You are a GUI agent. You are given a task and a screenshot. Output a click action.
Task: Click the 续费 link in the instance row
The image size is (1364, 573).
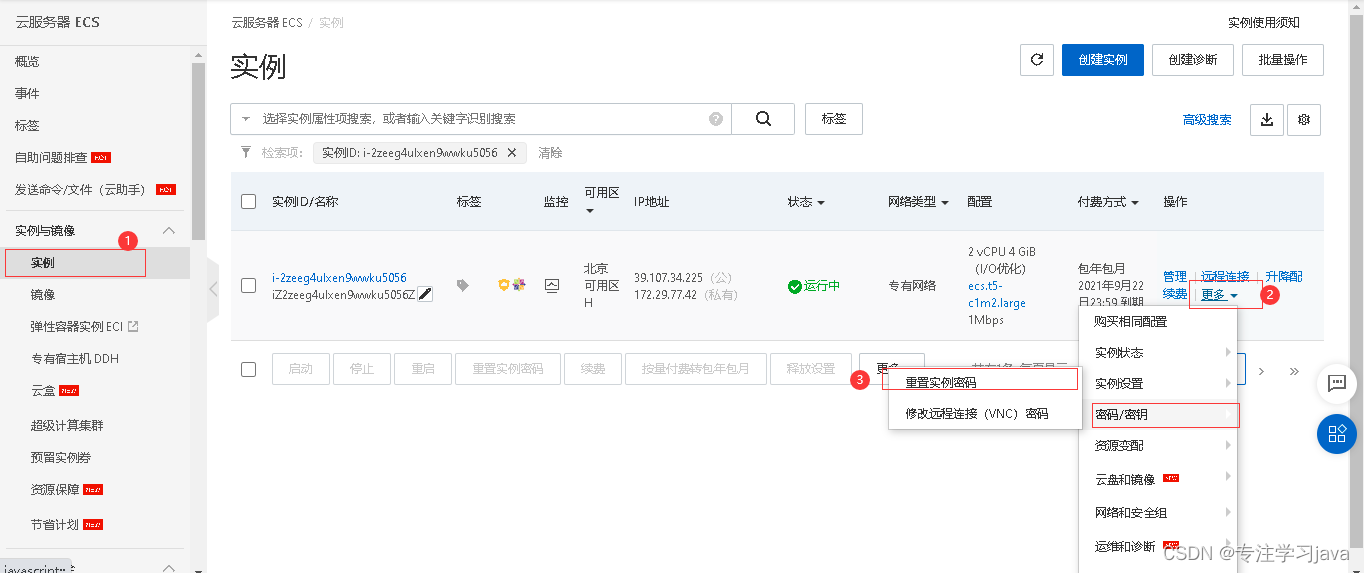tap(1175, 294)
